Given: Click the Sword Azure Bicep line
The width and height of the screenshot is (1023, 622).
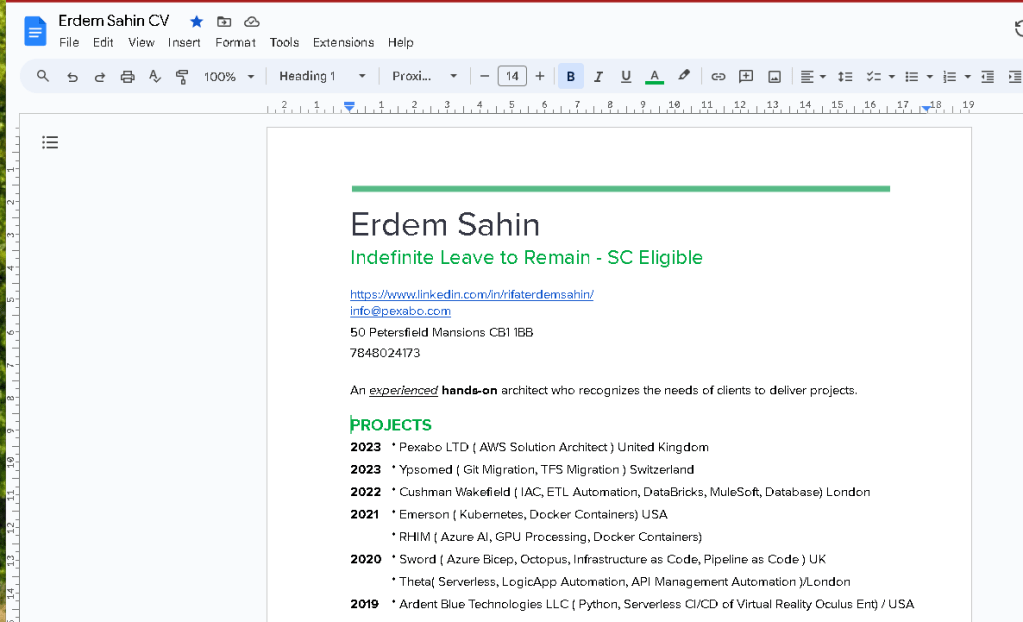Looking at the screenshot, I should click(x=612, y=559).
